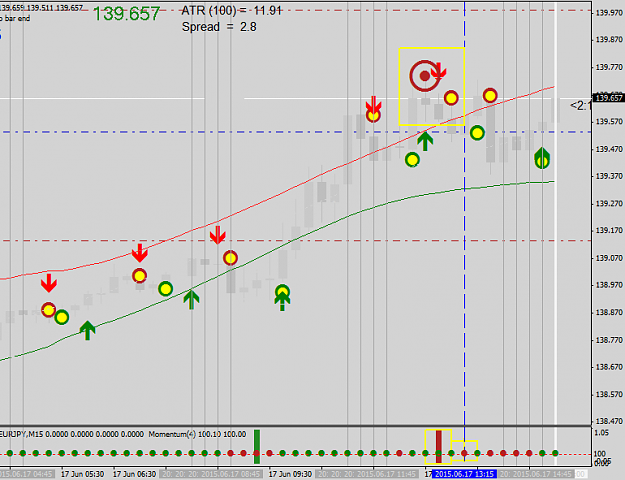
Task: Click 139.470 on the price scale
Action: tap(609, 149)
